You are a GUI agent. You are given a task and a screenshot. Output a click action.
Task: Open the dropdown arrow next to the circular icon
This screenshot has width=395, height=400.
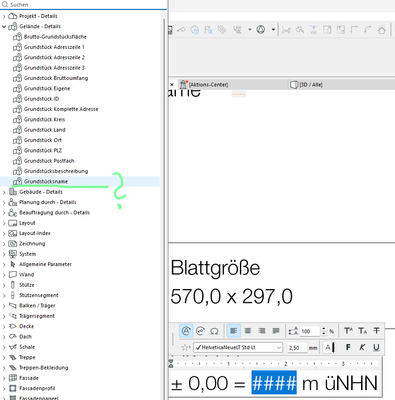click(x=273, y=30)
